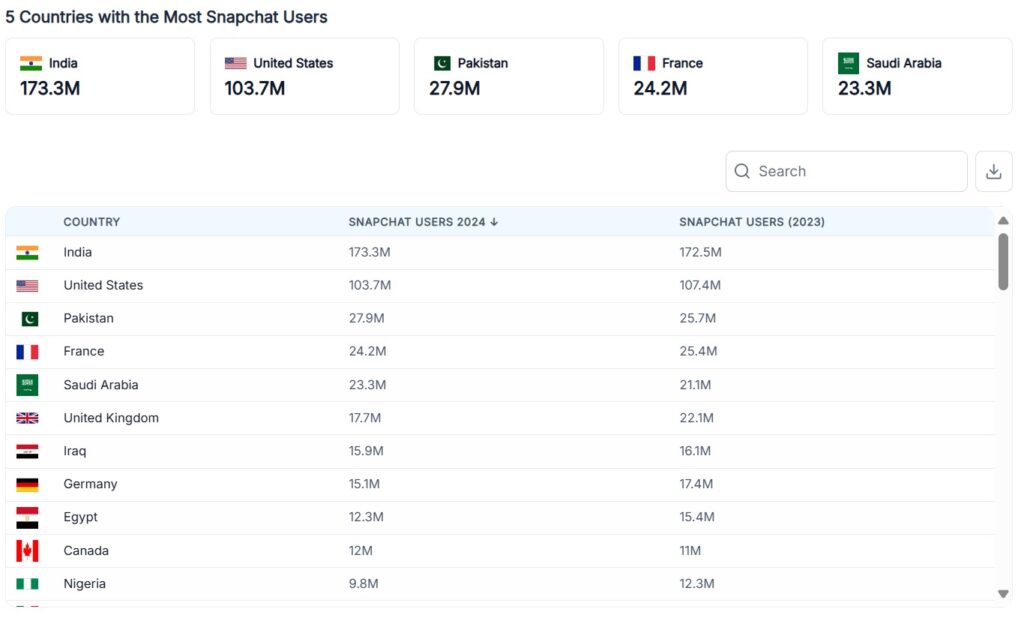Sort by the Country column header
This screenshot has height=621, width=1024.
pyautogui.click(x=91, y=222)
